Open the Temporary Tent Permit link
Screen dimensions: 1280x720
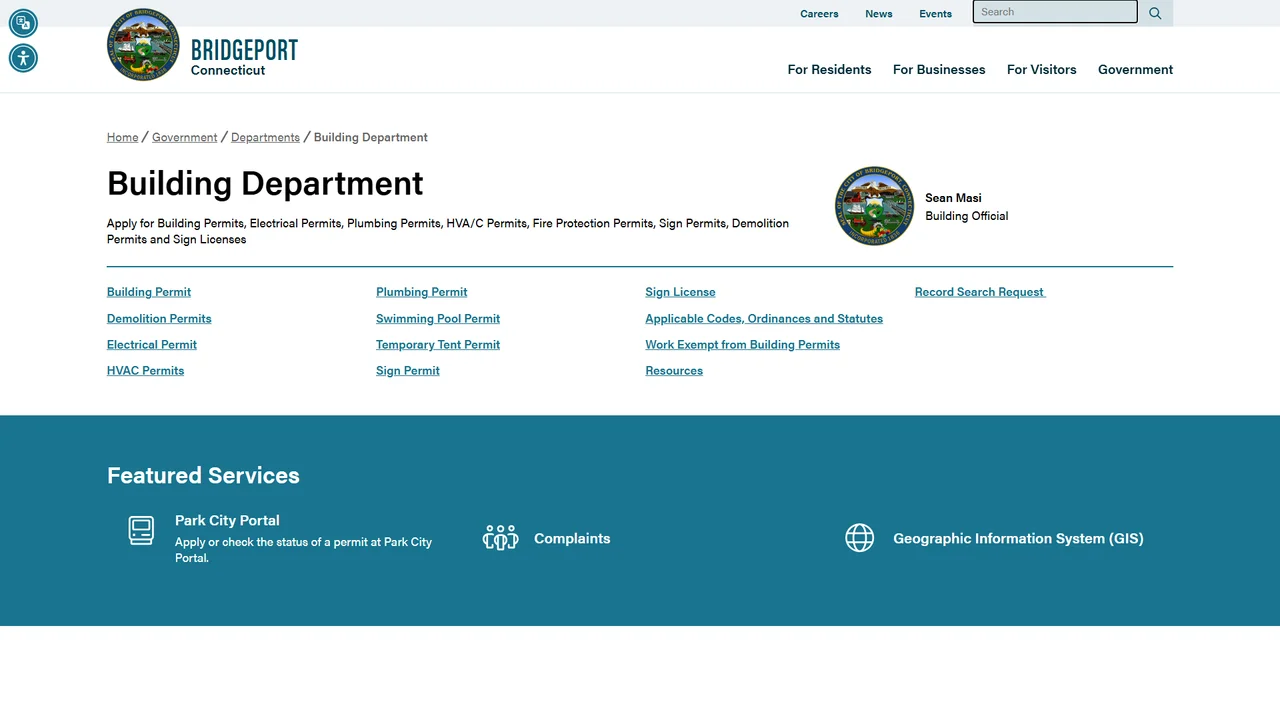[438, 344]
